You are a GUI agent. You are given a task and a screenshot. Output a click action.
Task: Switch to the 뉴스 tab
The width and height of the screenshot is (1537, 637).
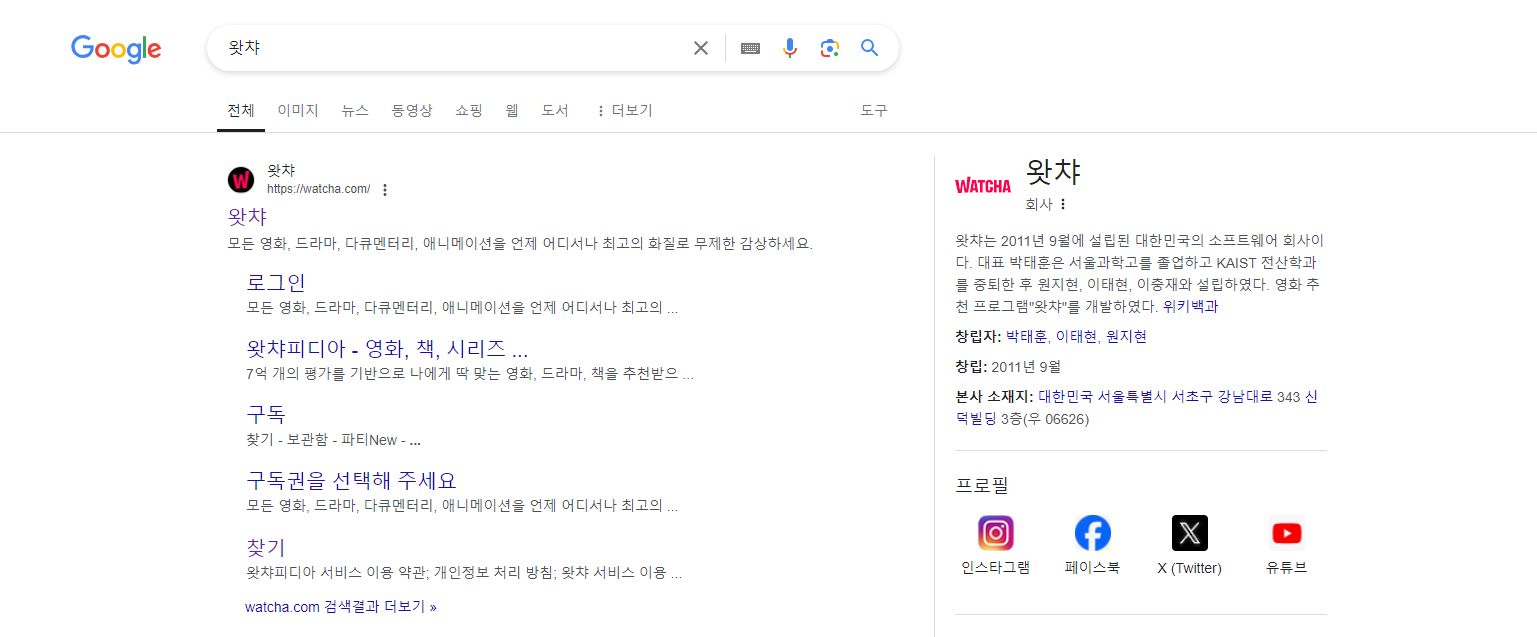(355, 111)
